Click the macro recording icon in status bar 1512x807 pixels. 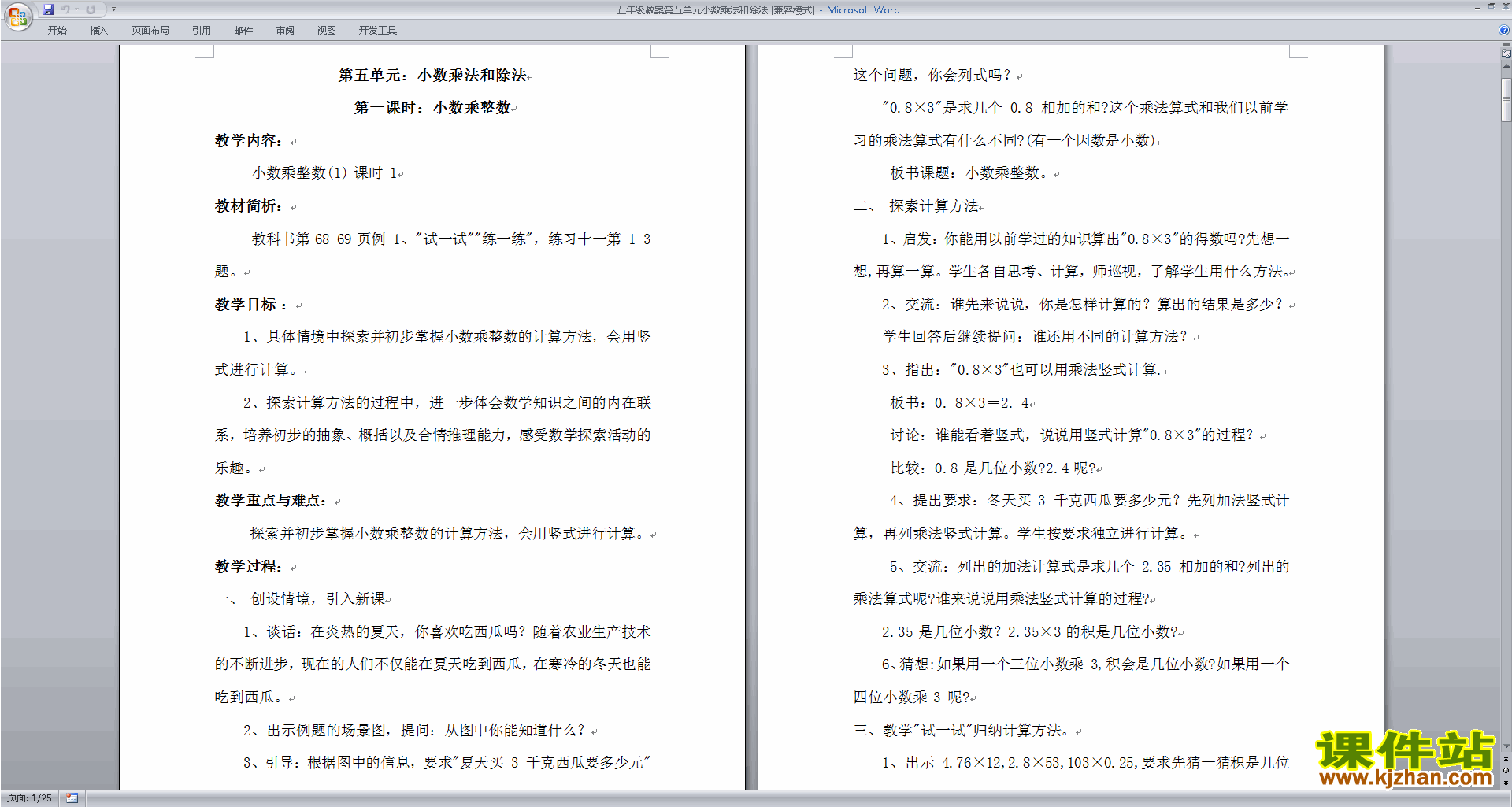[72, 798]
